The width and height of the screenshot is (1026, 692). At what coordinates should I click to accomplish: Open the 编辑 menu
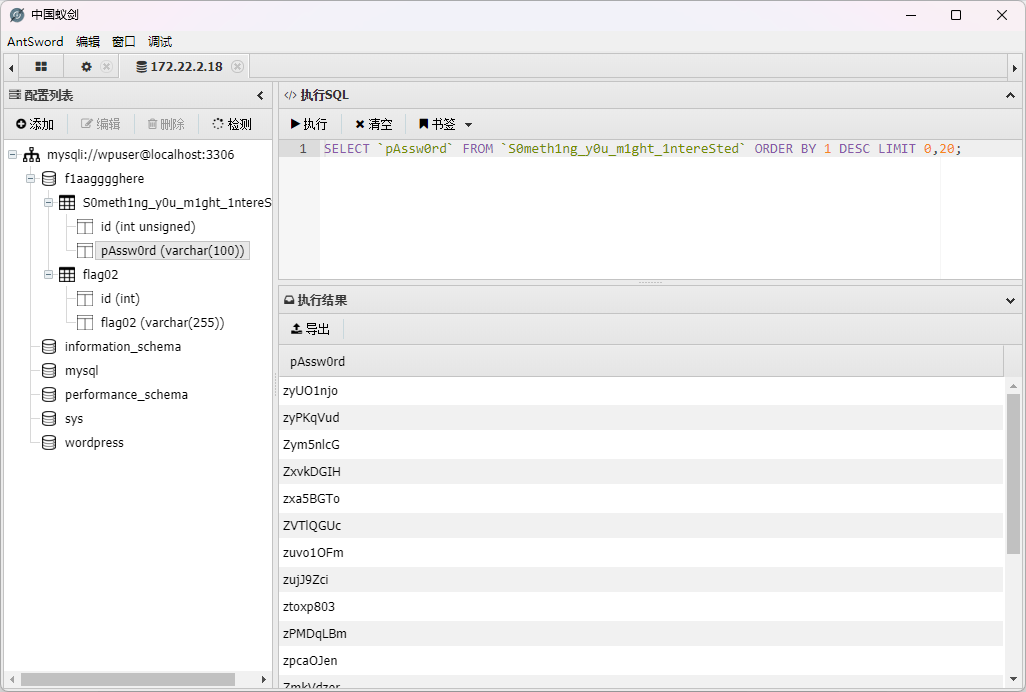[x=88, y=42]
